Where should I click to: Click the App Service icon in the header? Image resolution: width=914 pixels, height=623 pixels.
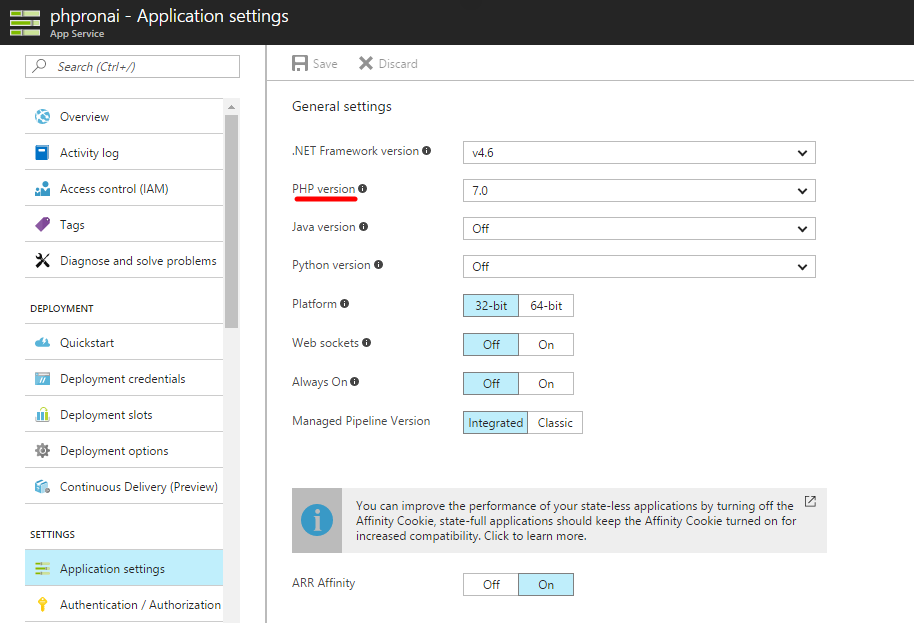[x=25, y=23]
